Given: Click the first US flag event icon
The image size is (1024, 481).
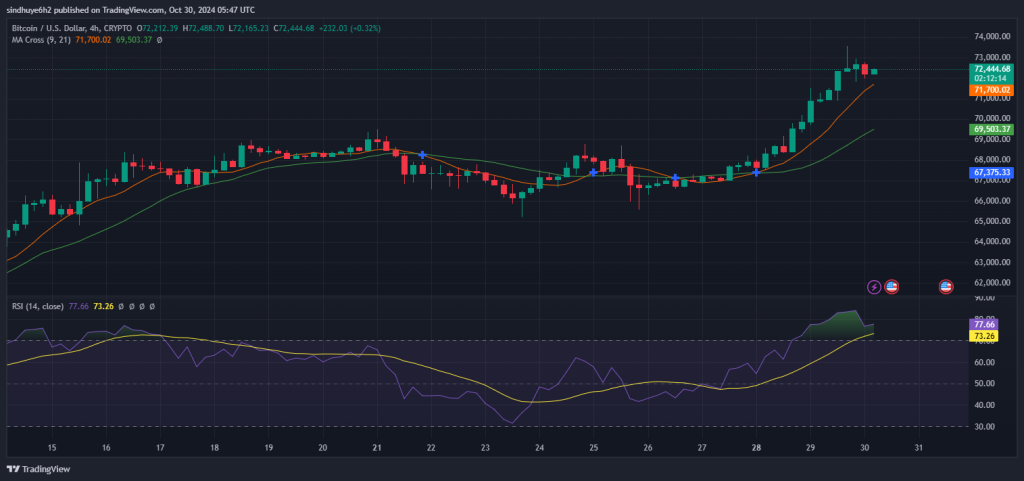Looking at the screenshot, I should (892, 287).
